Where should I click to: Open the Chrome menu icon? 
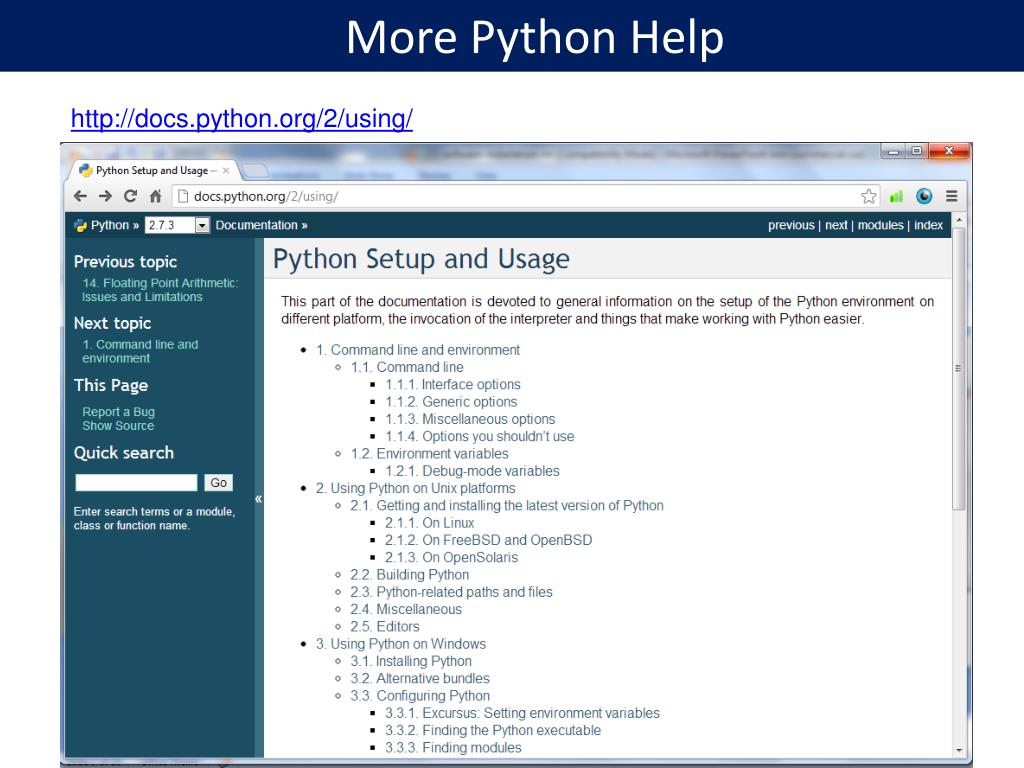point(952,196)
